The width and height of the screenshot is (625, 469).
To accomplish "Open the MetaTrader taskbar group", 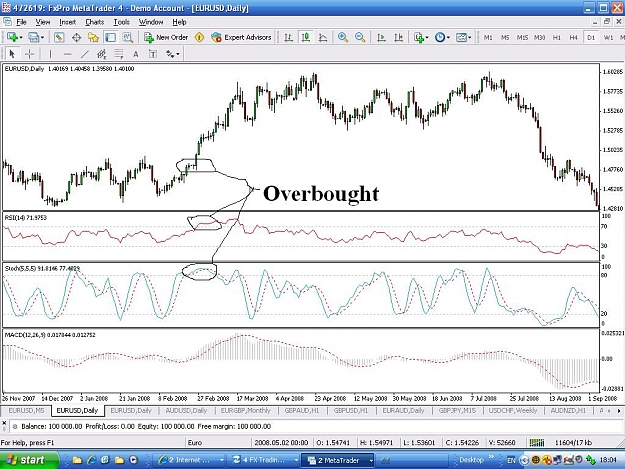I will tap(338, 460).
